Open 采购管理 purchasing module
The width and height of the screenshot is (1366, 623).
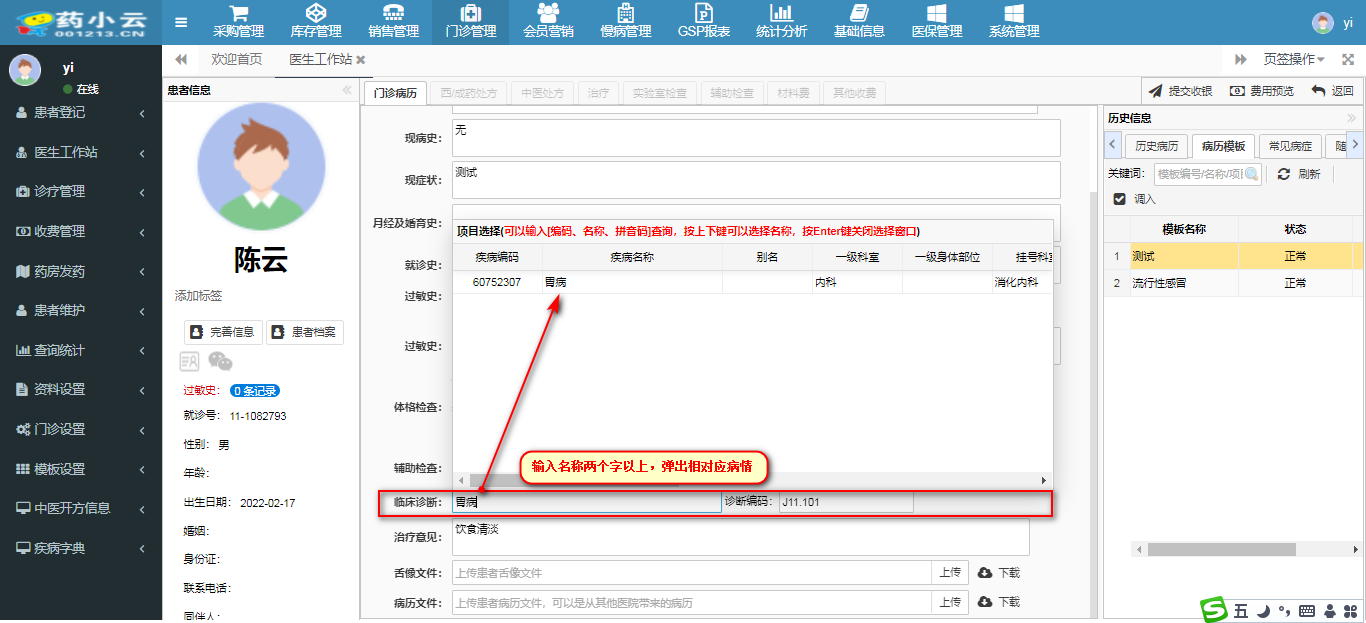[238, 22]
